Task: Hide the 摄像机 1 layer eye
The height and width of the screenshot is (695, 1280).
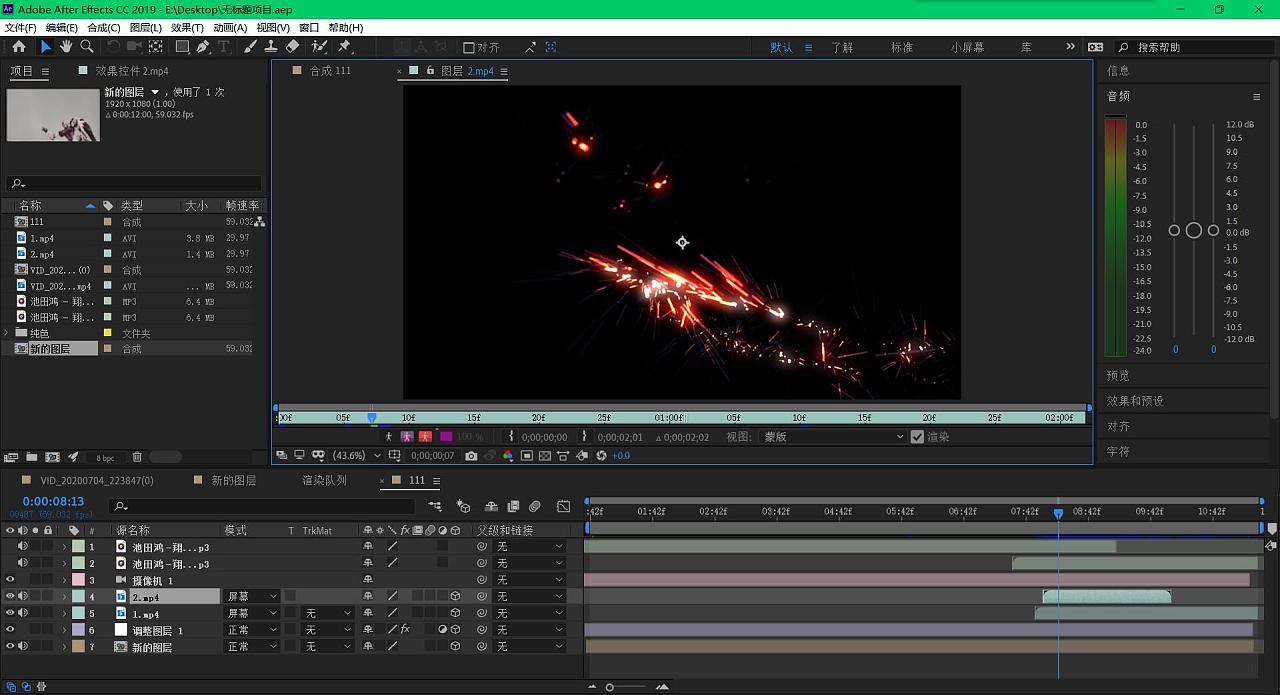Action: (10, 580)
